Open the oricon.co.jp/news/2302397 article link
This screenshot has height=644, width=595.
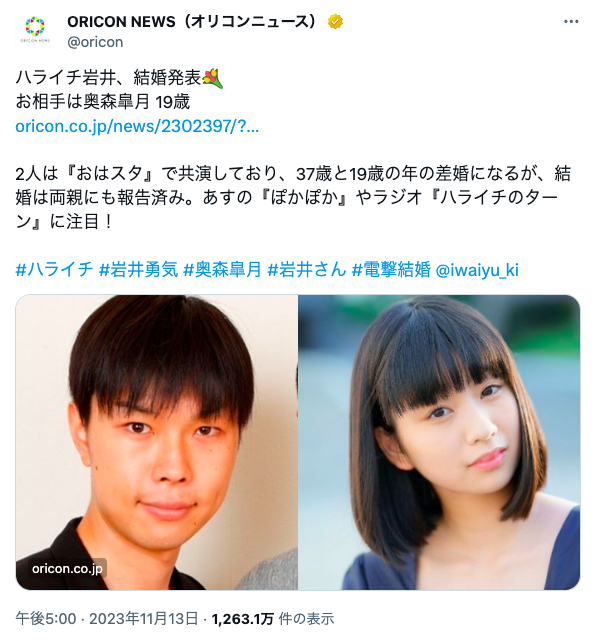(x=137, y=126)
